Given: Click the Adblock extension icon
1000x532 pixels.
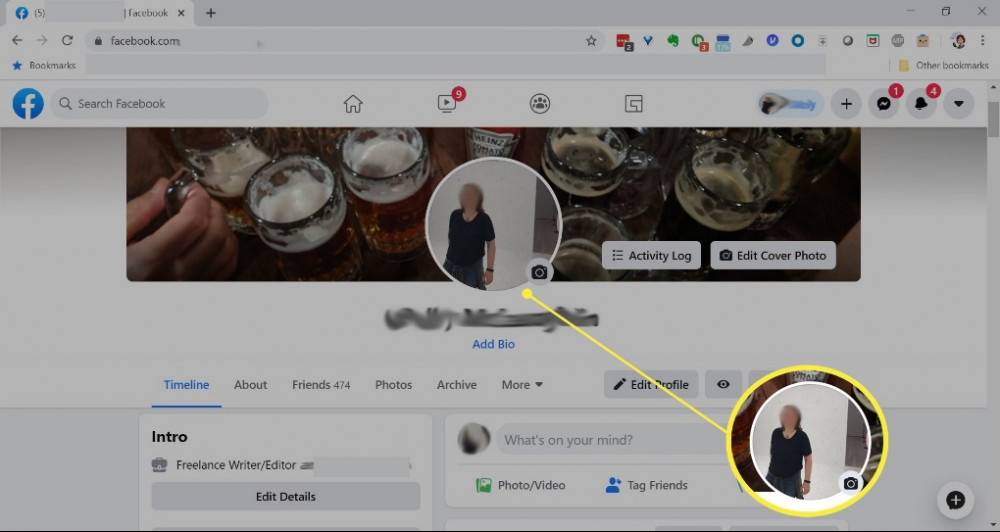Looking at the screenshot, I should pos(897,41).
